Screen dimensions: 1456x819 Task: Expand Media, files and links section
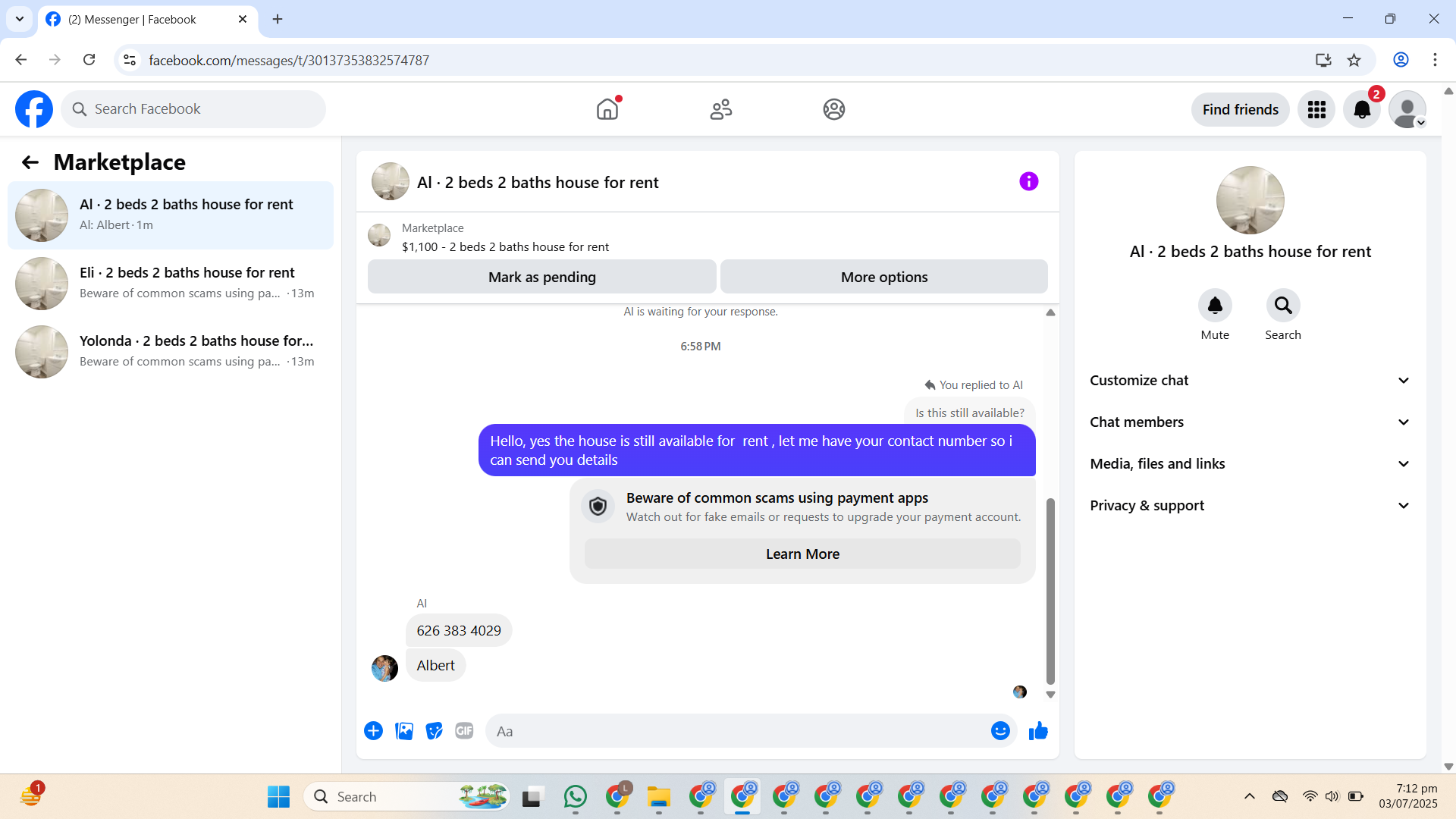point(1250,464)
